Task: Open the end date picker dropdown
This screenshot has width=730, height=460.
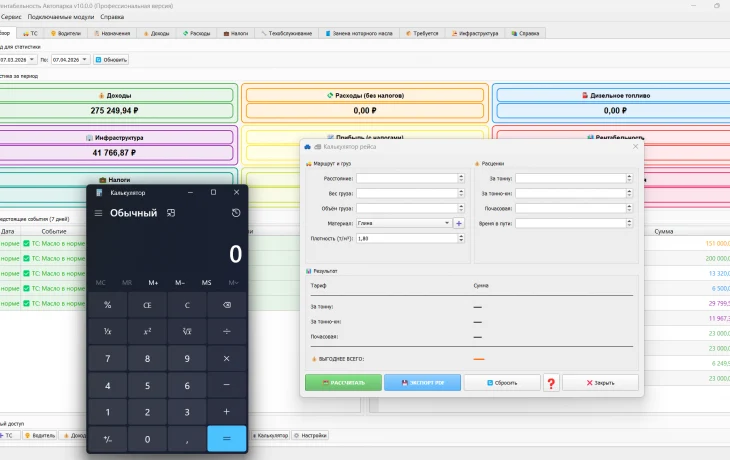Action: 84,60
